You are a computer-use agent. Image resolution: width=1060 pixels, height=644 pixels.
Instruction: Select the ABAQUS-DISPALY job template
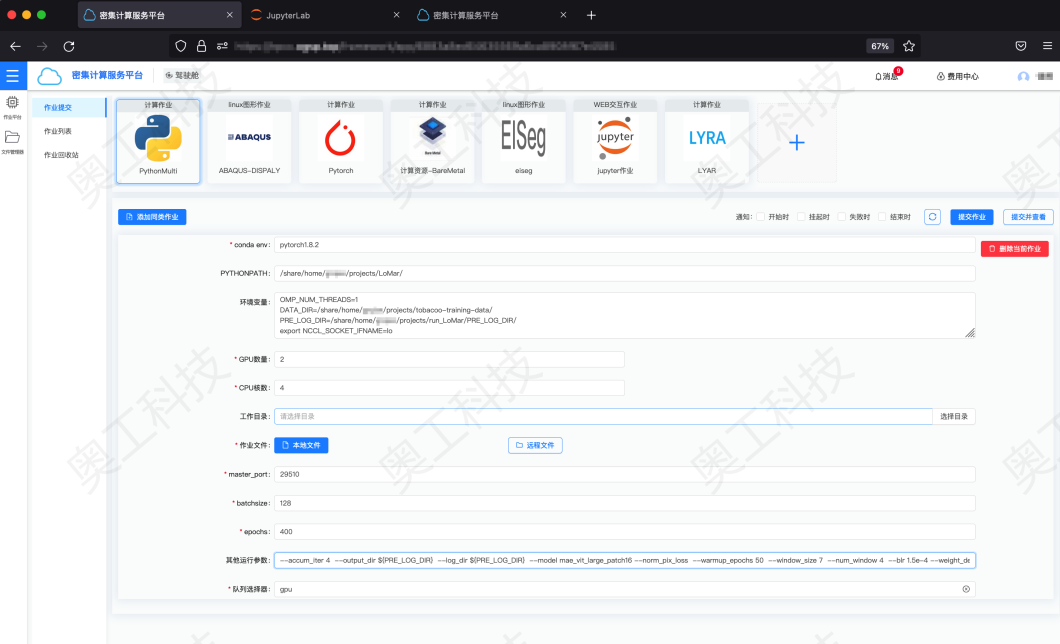tap(249, 141)
